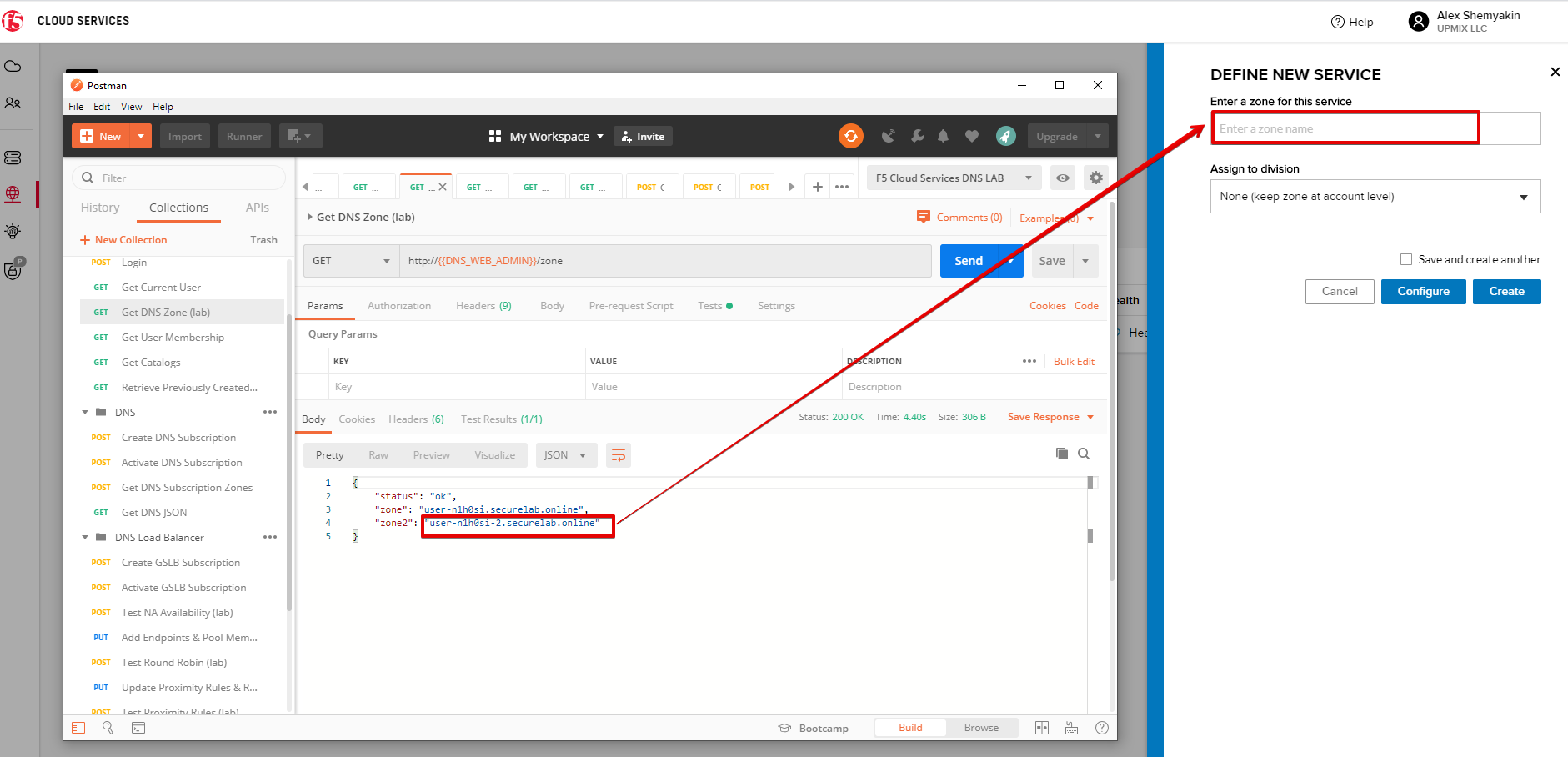1568x757 pixels.
Task: Open the users icon in F5 sidebar
Action: coord(13,103)
